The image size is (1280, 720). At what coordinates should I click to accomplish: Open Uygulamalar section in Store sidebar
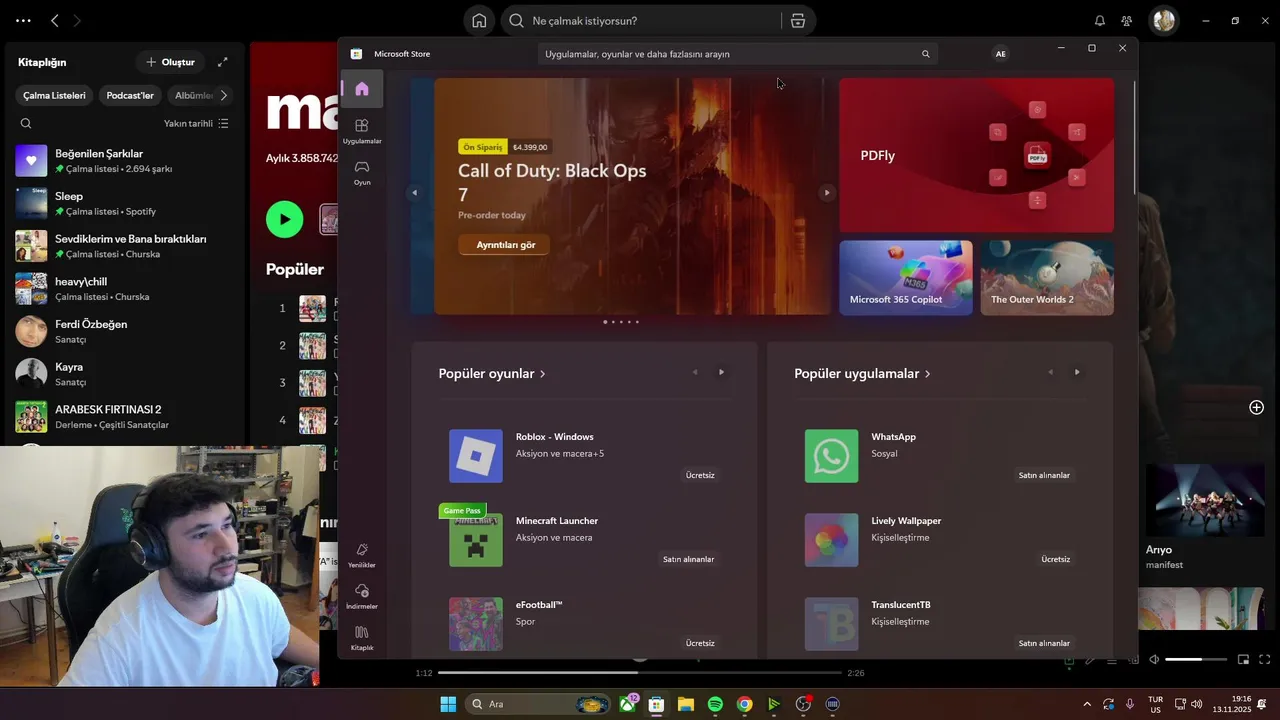tap(362, 130)
